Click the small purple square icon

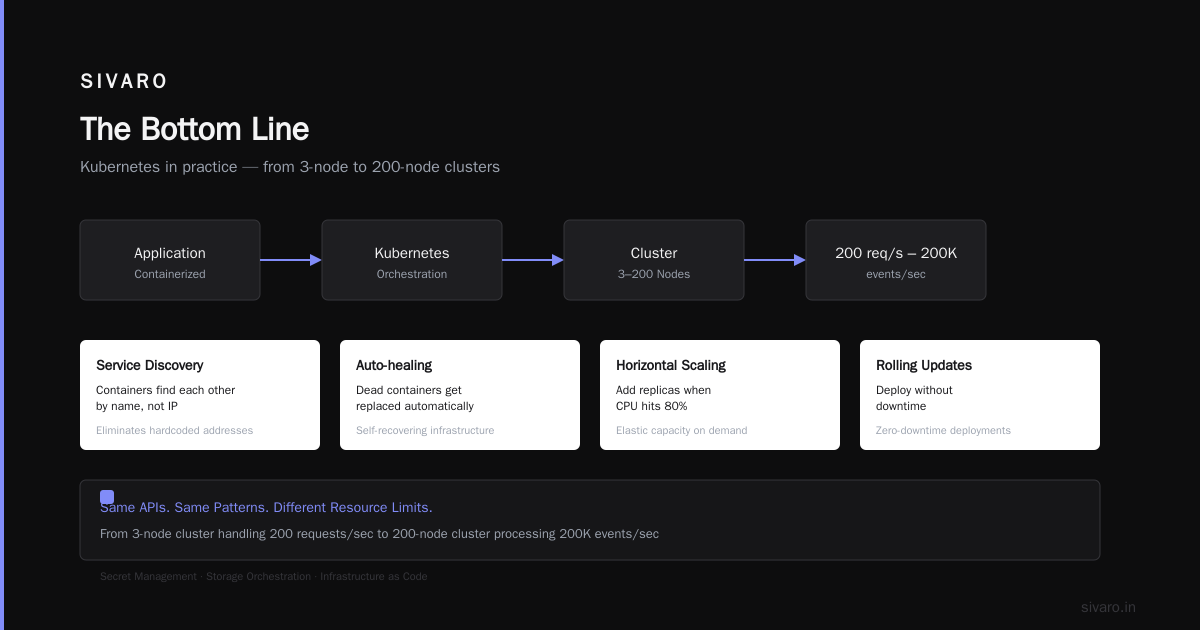point(107,497)
